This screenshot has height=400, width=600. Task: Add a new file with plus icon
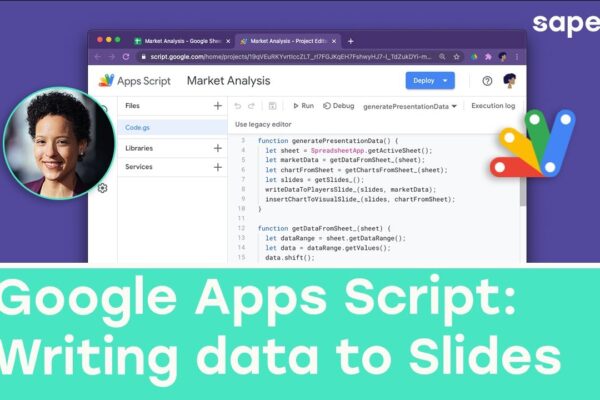tap(218, 106)
